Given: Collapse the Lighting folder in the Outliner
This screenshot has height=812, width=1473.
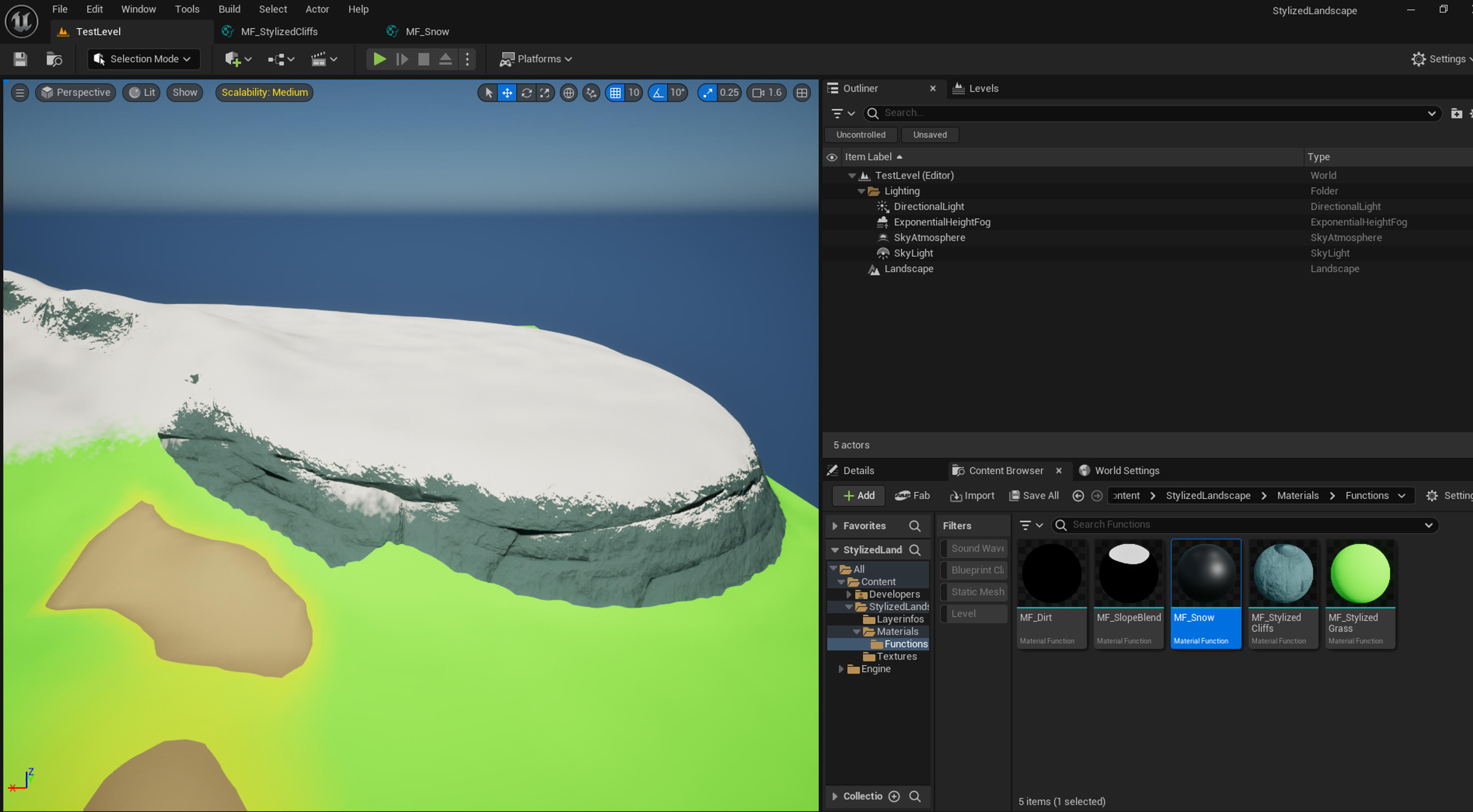Looking at the screenshot, I should 861,191.
